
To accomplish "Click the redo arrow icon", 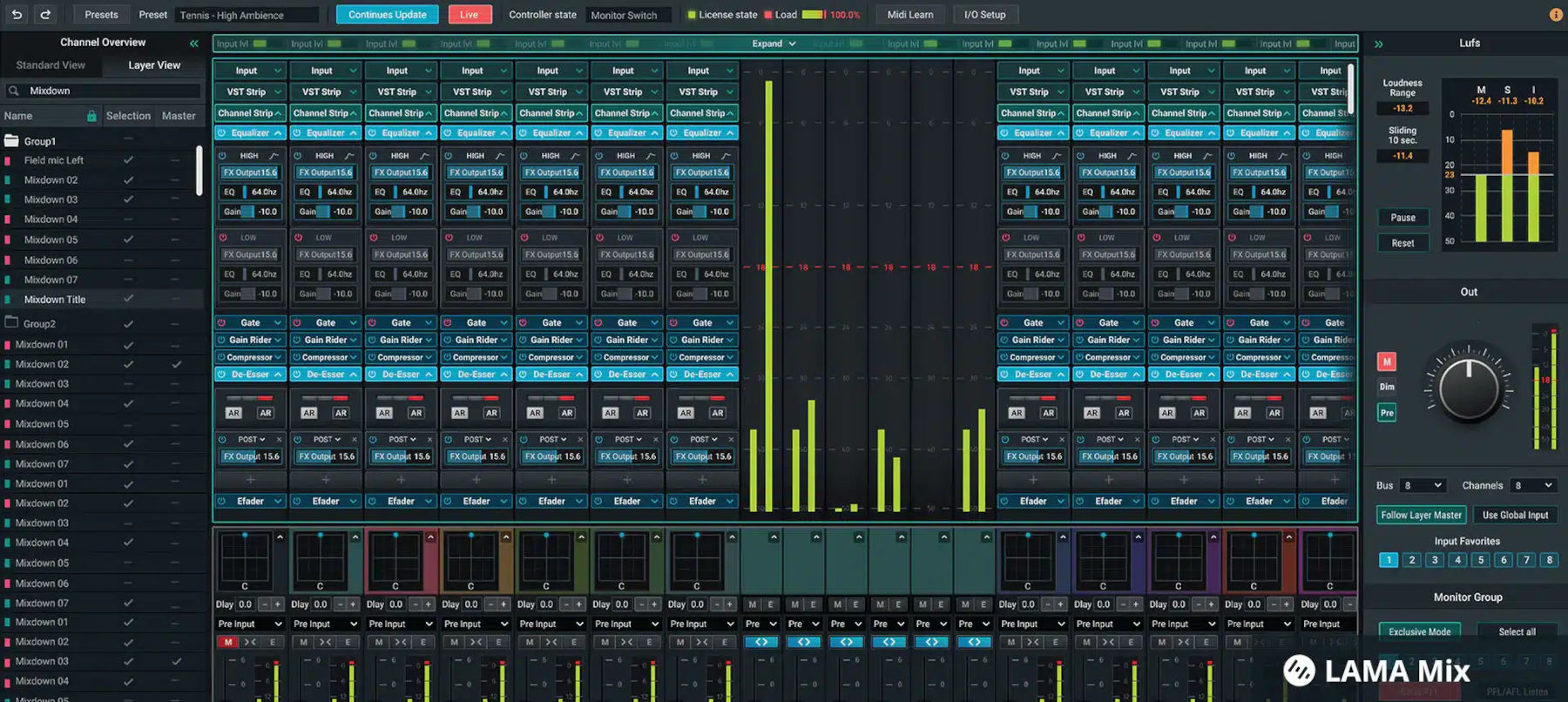I will (x=45, y=15).
